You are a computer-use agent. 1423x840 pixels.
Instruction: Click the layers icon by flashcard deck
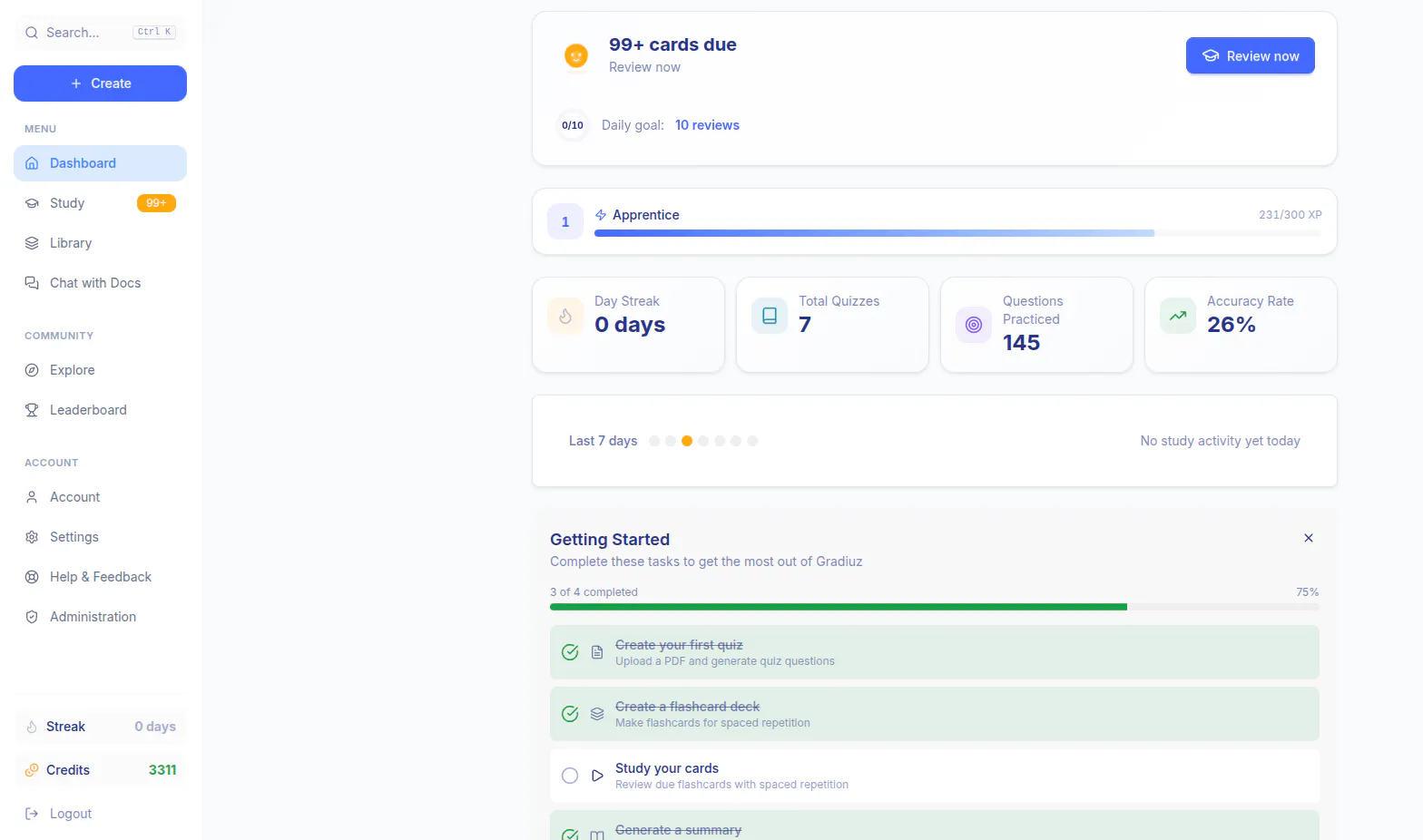click(x=597, y=714)
